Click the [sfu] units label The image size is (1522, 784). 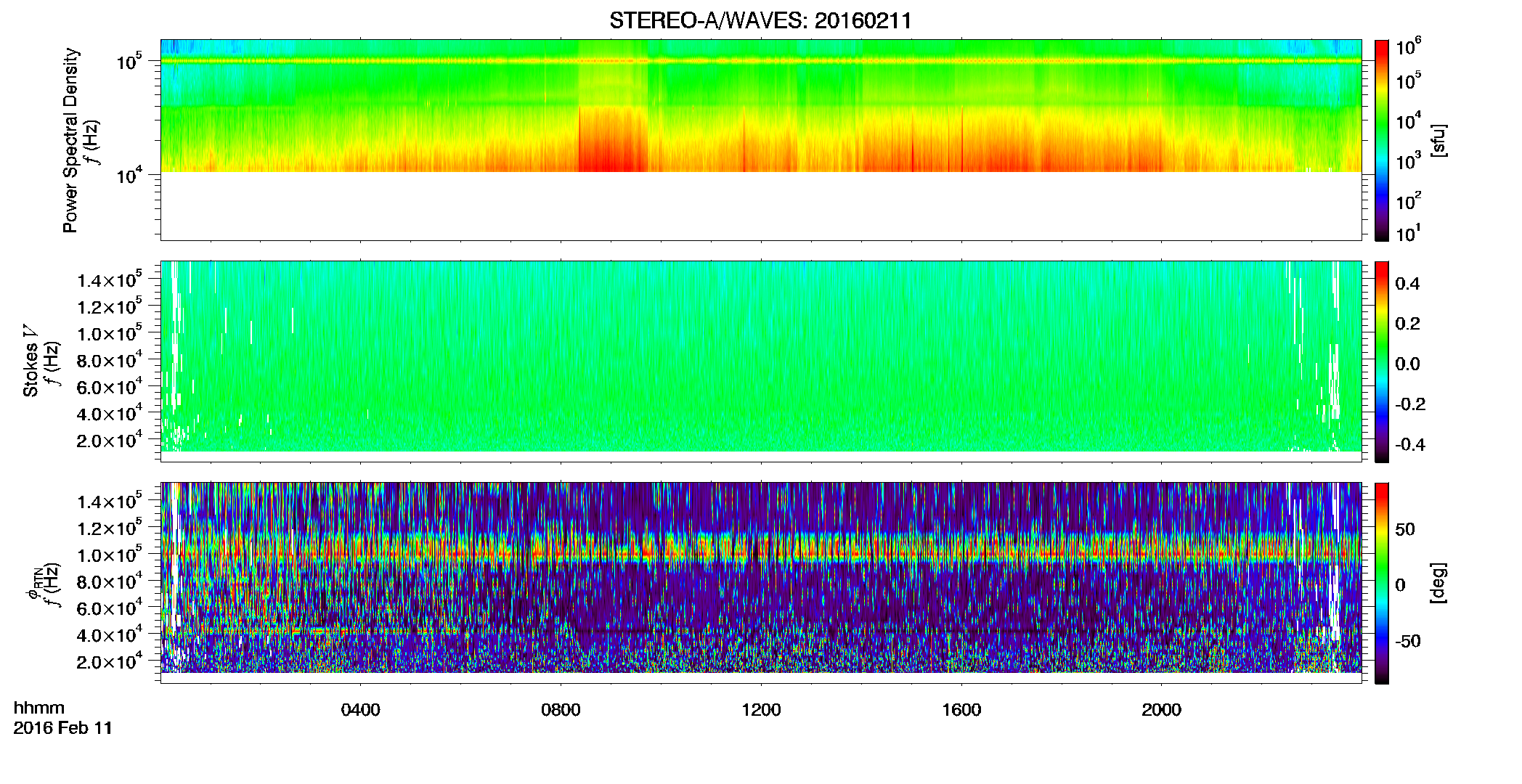pos(1438,140)
